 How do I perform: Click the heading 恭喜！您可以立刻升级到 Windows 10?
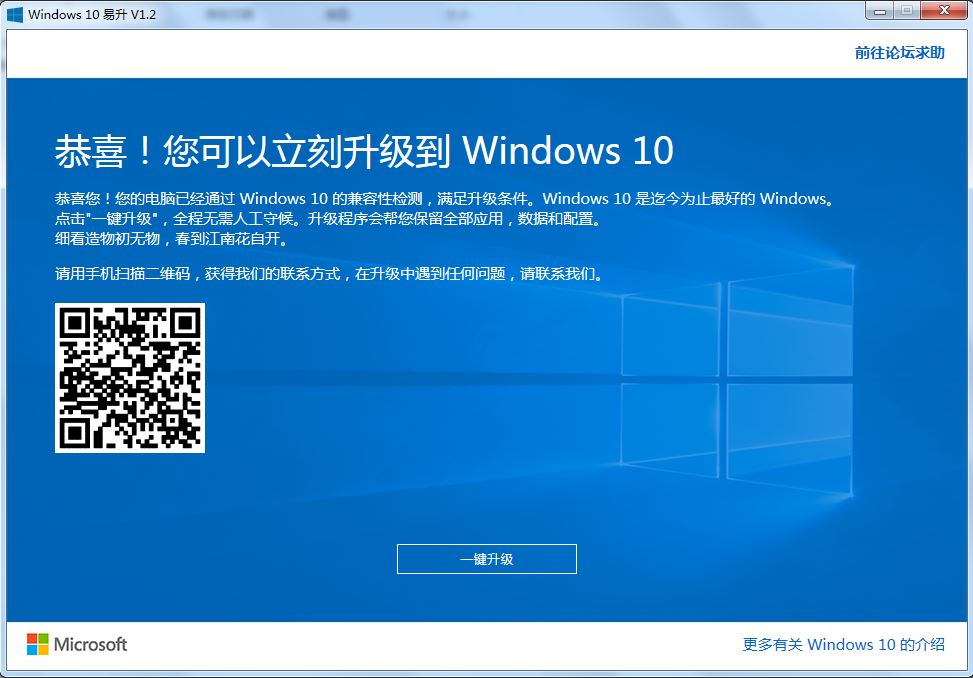pos(364,151)
